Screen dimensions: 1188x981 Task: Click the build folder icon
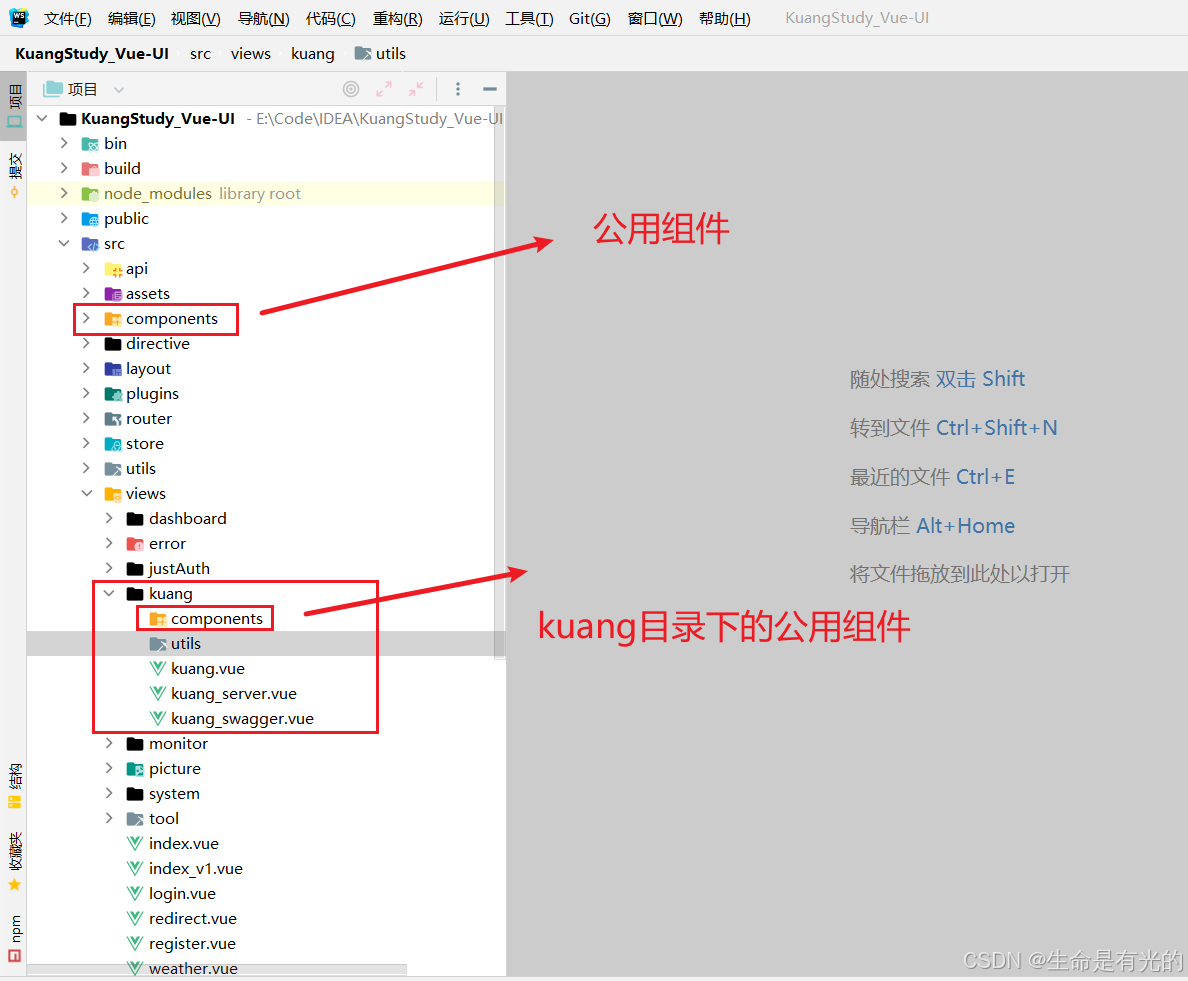tap(90, 169)
